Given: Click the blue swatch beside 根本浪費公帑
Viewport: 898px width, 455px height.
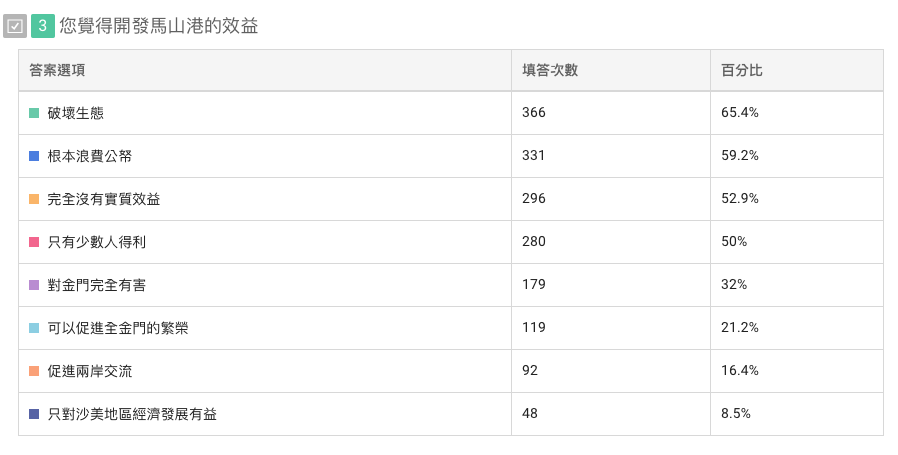Looking at the screenshot, I should click(x=34, y=156).
